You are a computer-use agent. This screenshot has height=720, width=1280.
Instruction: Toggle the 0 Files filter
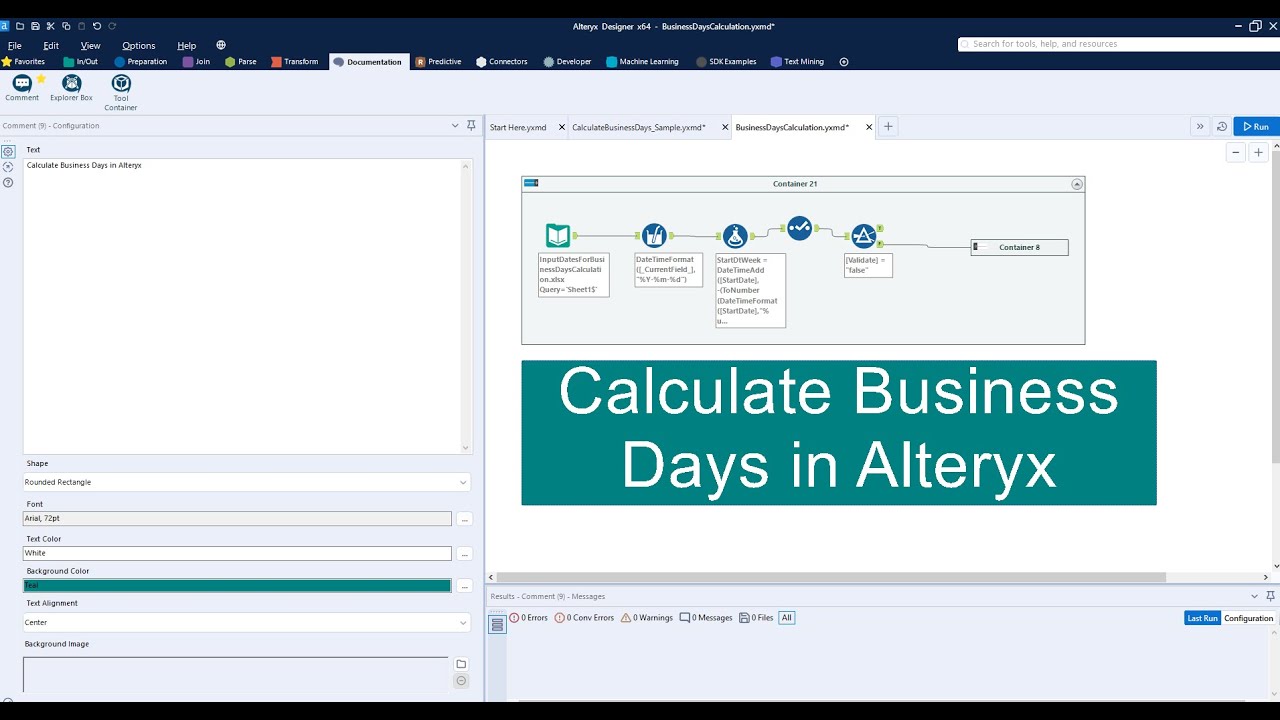click(x=756, y=618)
